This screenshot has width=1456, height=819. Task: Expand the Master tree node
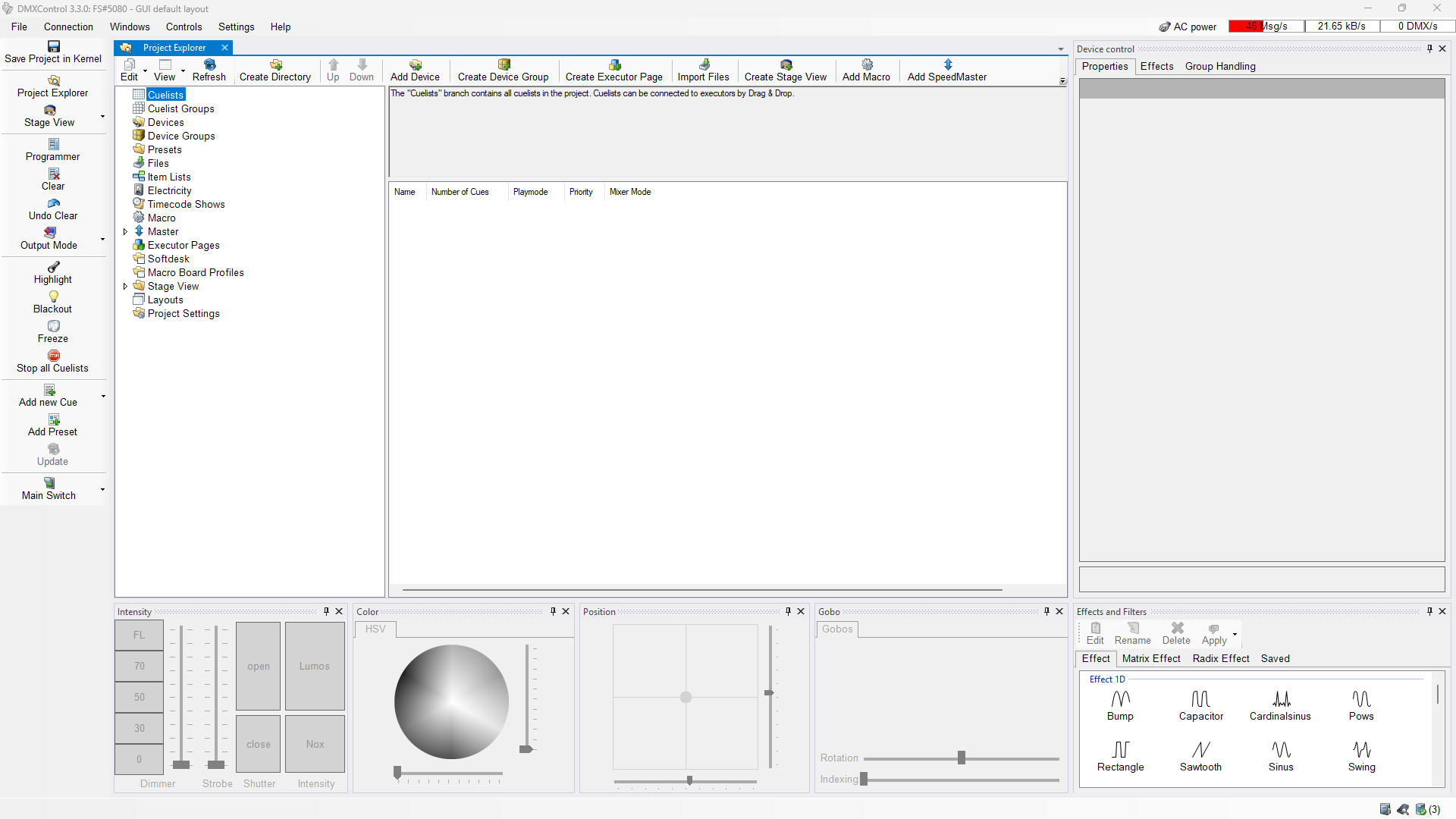click(125, 232)
